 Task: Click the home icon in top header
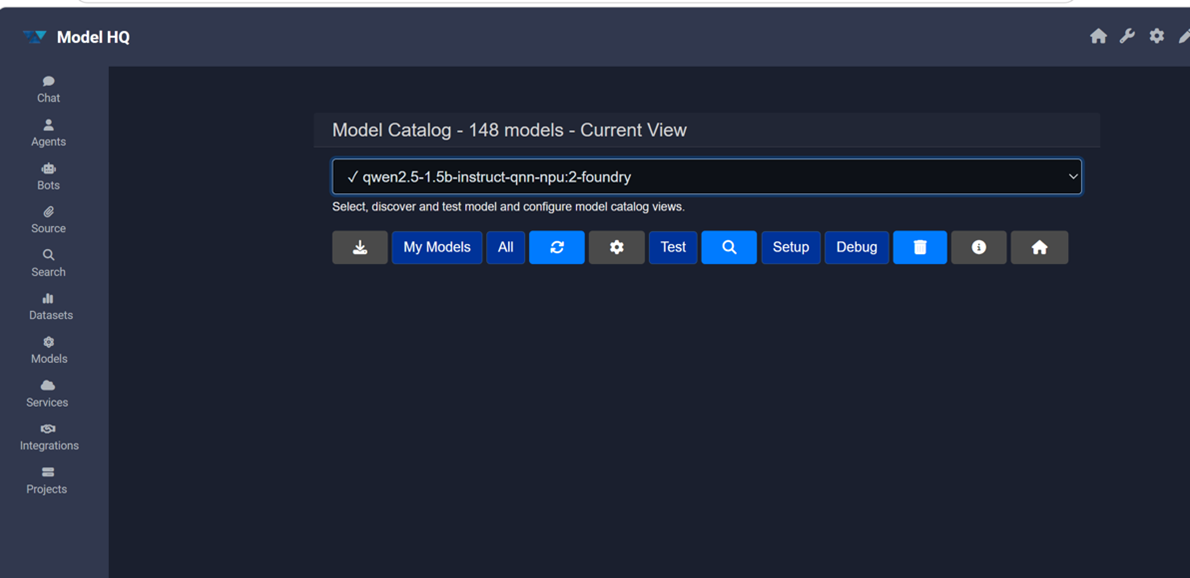tap(1098, 37)
